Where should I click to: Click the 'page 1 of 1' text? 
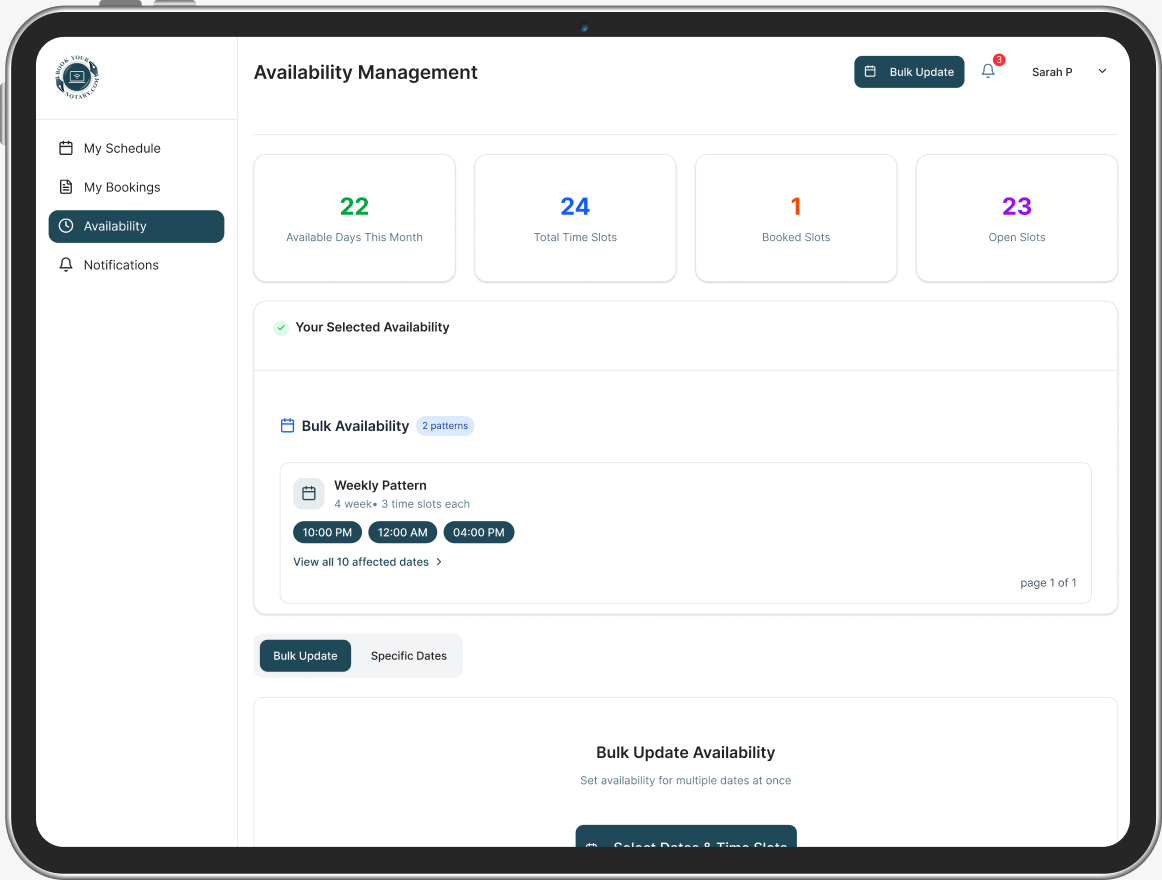point(1048,583)
